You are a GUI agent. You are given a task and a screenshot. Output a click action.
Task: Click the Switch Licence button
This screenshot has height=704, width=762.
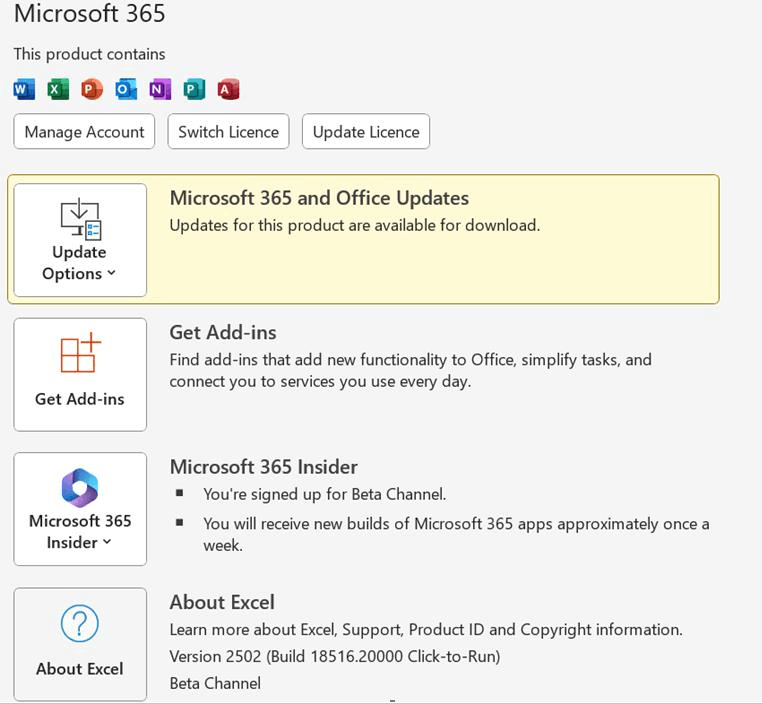228,132
